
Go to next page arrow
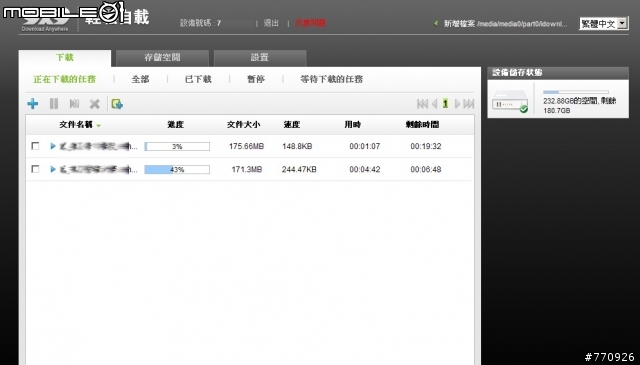[457, 104]
